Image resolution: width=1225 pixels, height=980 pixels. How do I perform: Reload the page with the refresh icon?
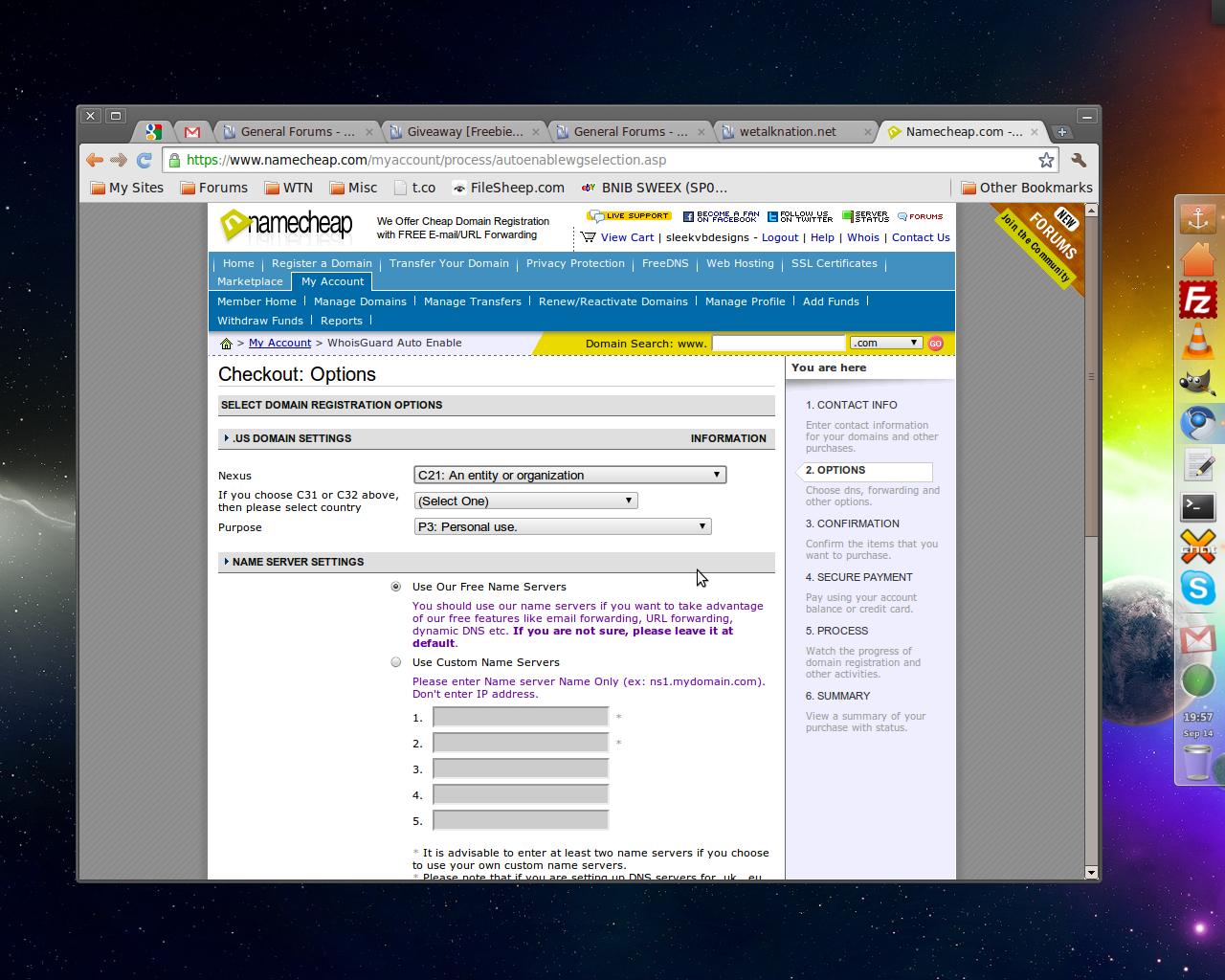145,160
